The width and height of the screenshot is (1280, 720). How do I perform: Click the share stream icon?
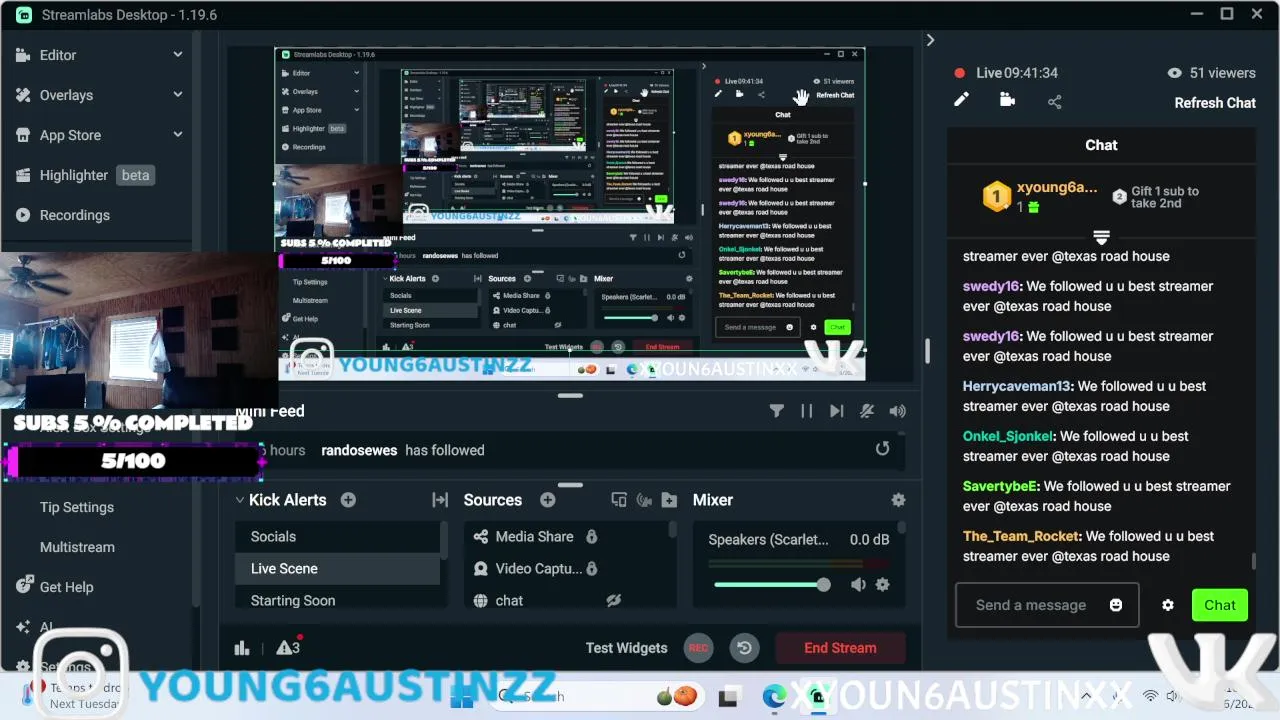pyautogui.click(x=1054, y=101)
